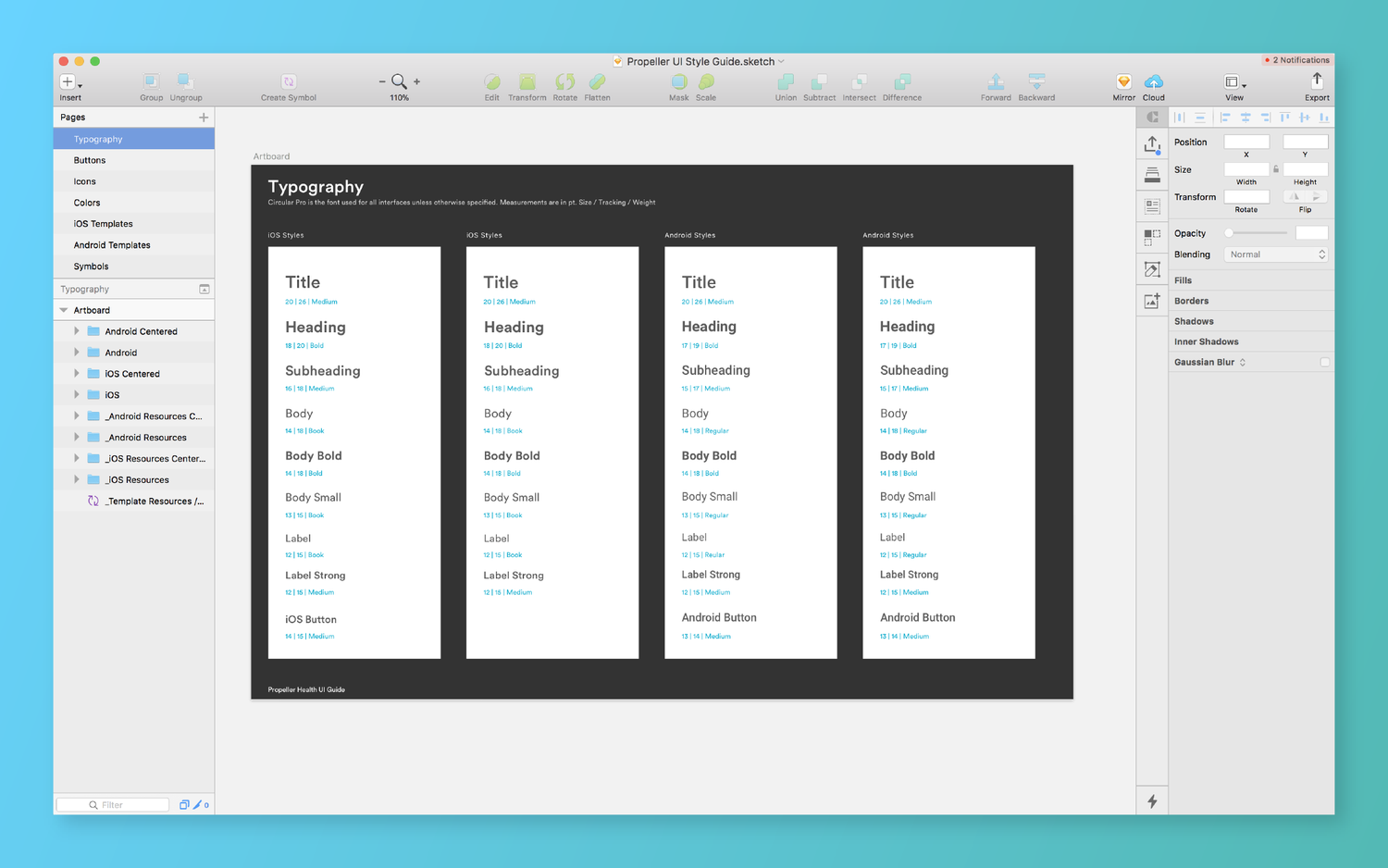Open the Gaussian Blur type selector
The height and width of the screenshot is (868, 1388).
point(1243,362)
